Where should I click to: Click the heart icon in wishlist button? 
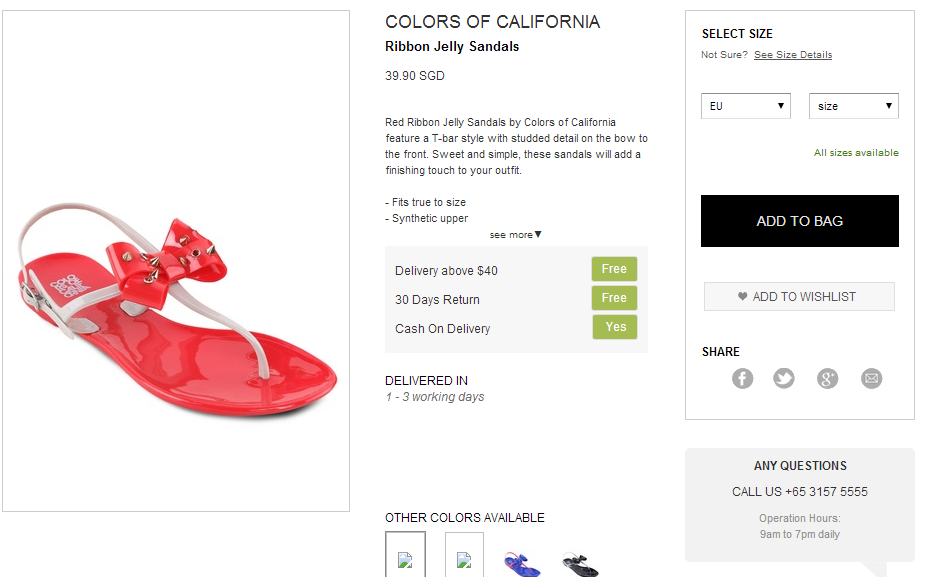(742, 297)
